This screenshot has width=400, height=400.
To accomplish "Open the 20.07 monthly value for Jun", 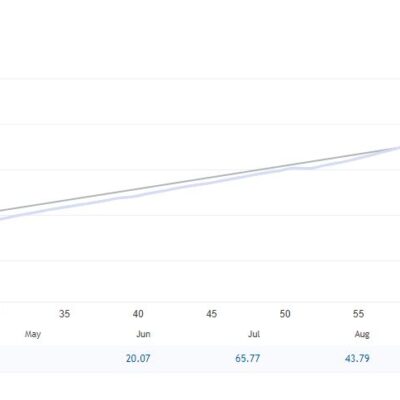I will tap(138, 359).
